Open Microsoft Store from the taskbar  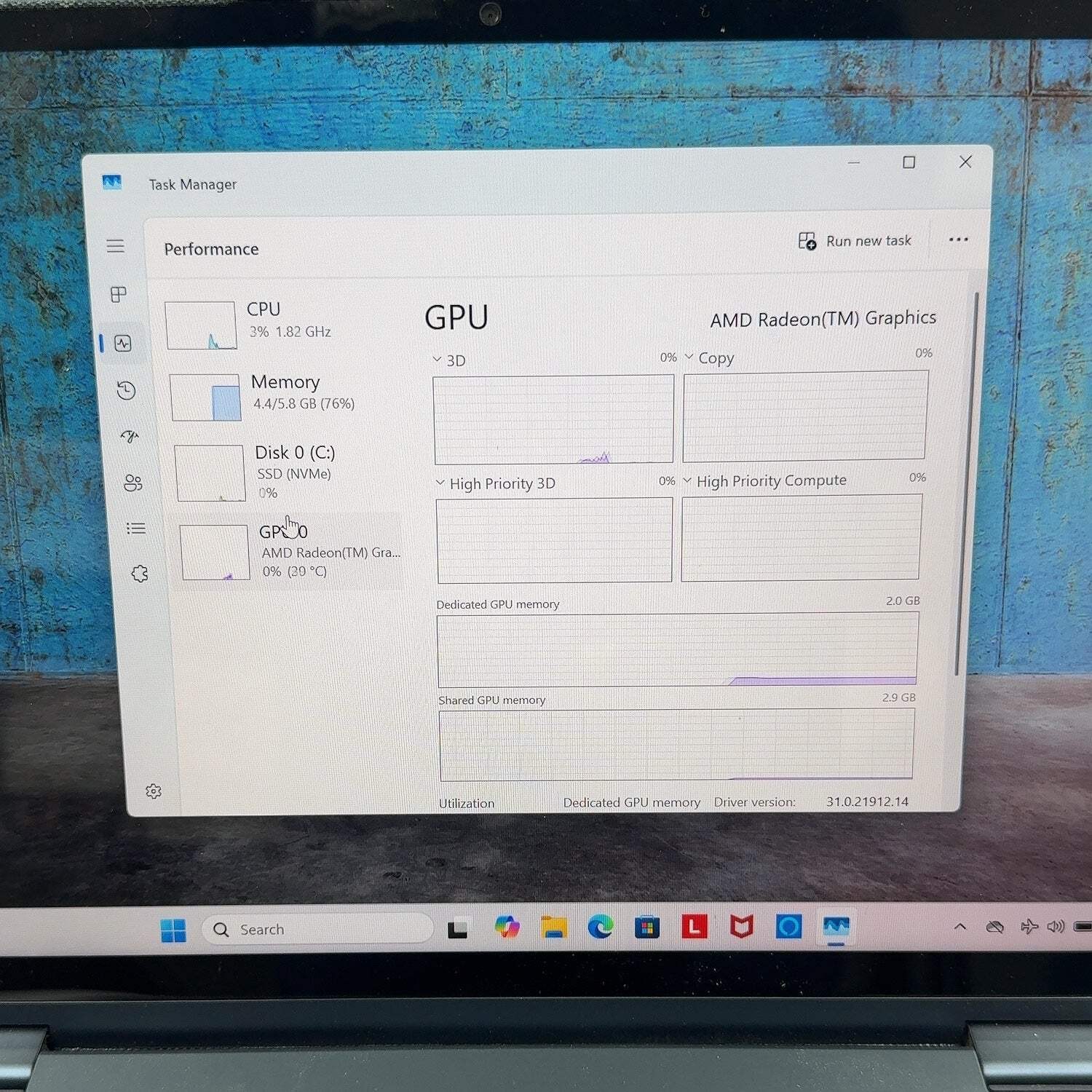[x=647, y=927]
